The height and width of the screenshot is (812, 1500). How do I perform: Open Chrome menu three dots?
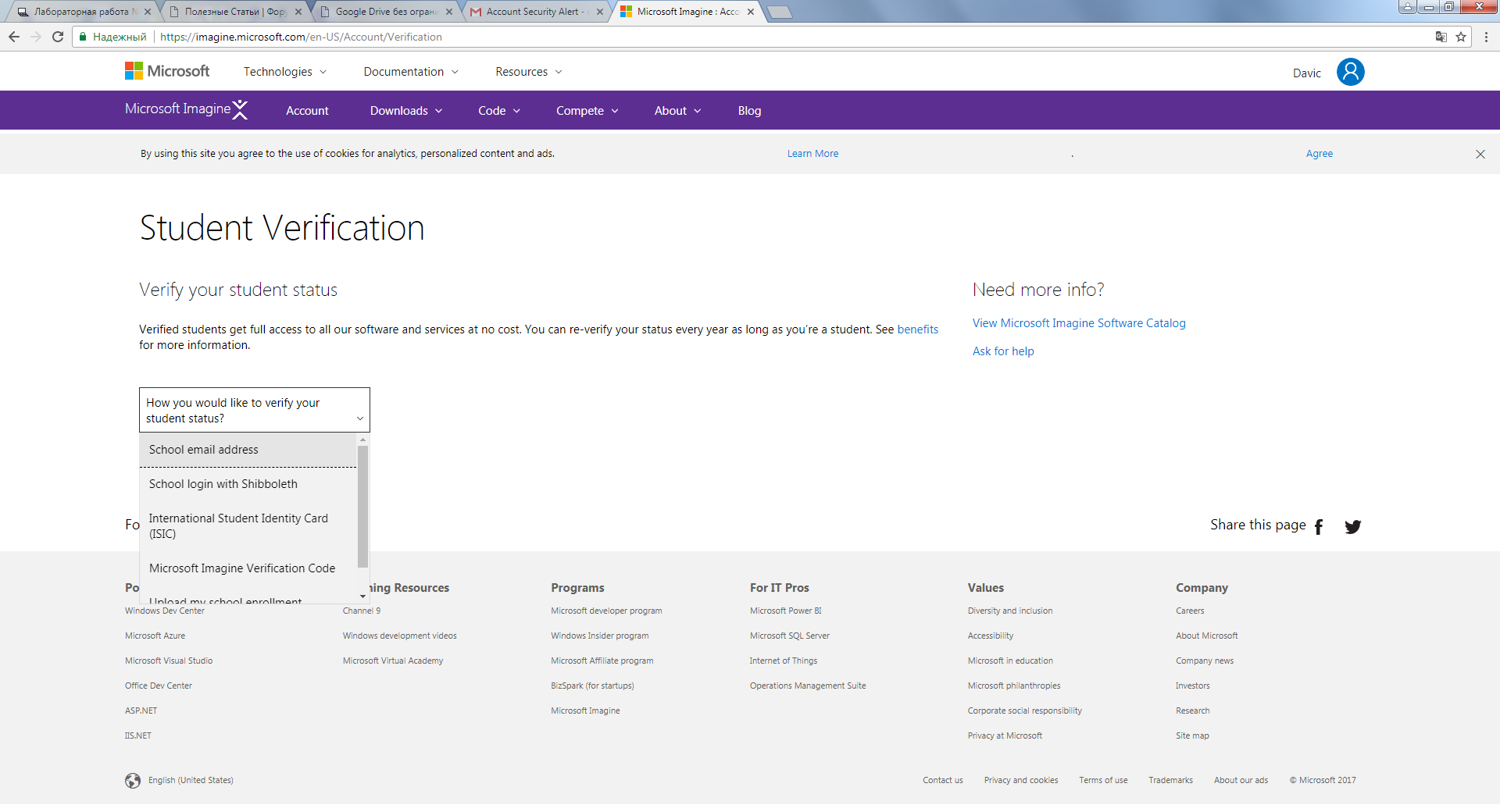[1486, 37]
